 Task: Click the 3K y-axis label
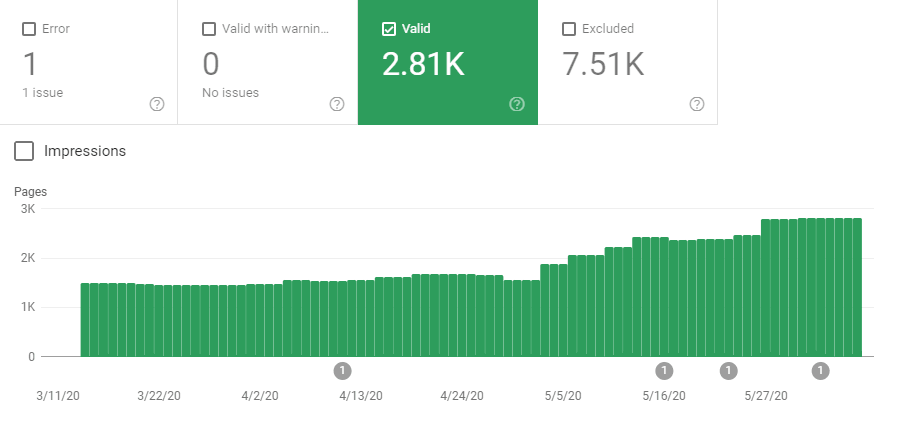tap(28, 209)
